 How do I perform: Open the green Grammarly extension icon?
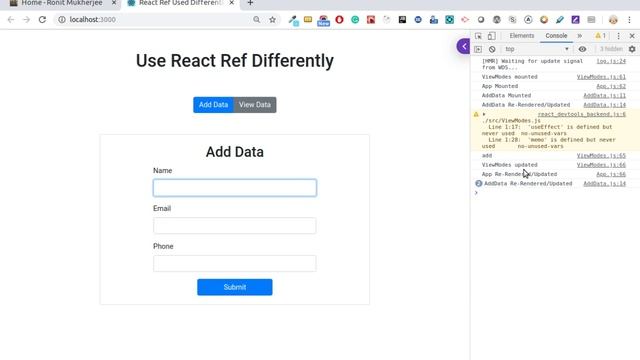point(355,20)
